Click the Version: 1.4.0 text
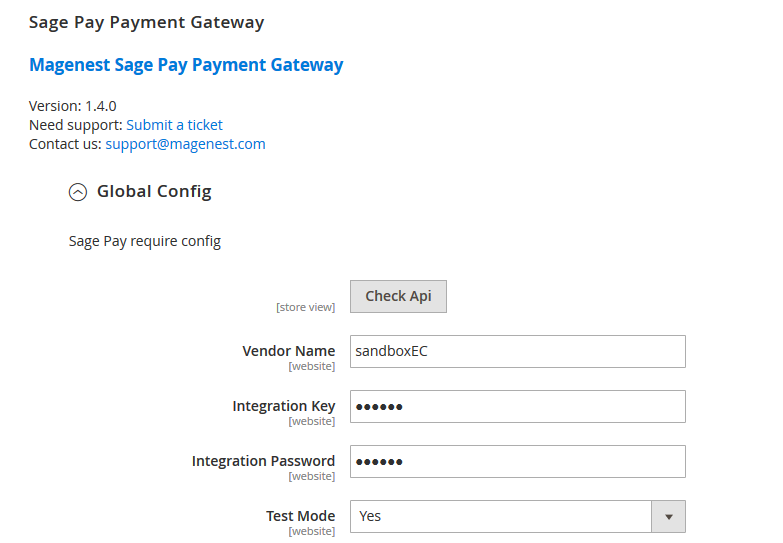This screenshot has width=783, height=543. coord(73,106)
